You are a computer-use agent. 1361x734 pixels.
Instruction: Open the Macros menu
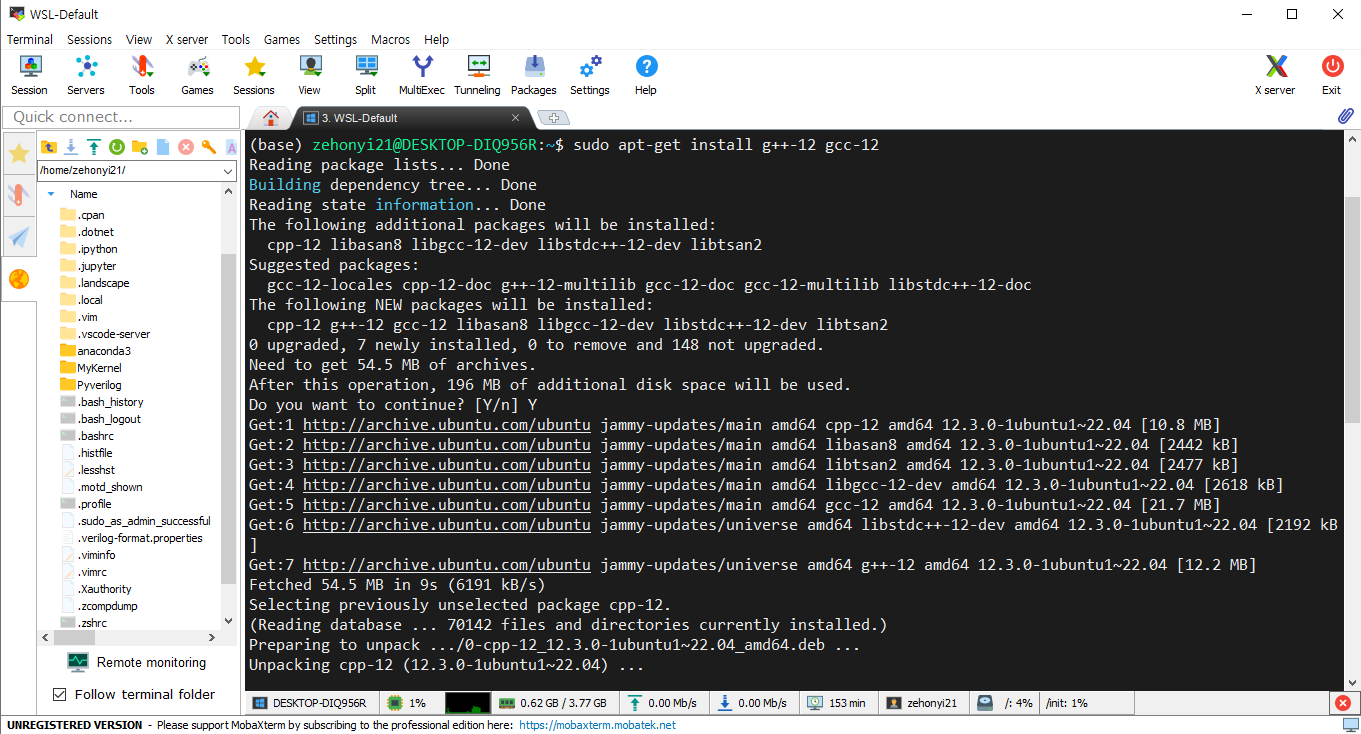click(390, 40)
